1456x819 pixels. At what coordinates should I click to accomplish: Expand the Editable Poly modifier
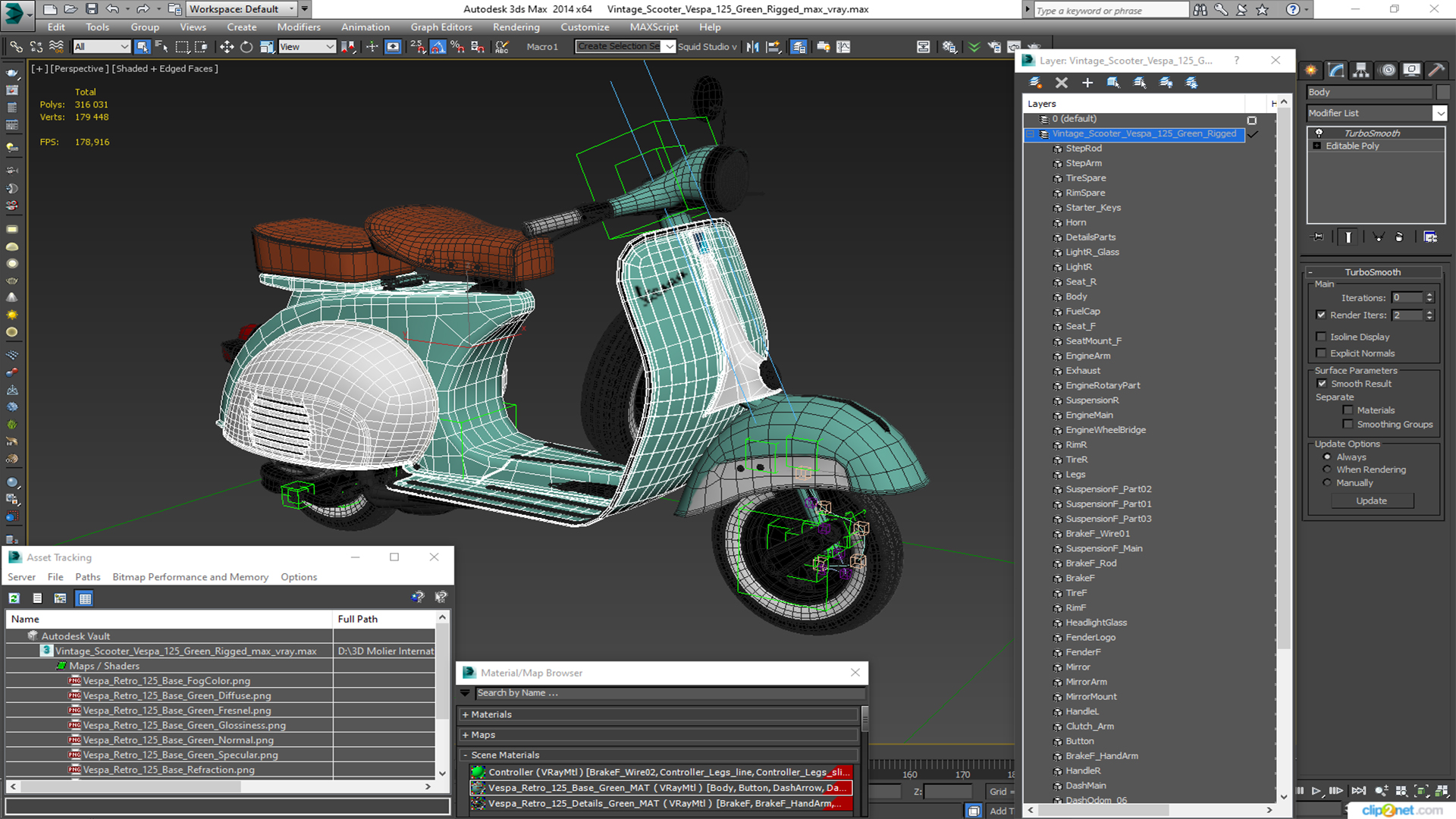click(x=1317, y=146)
